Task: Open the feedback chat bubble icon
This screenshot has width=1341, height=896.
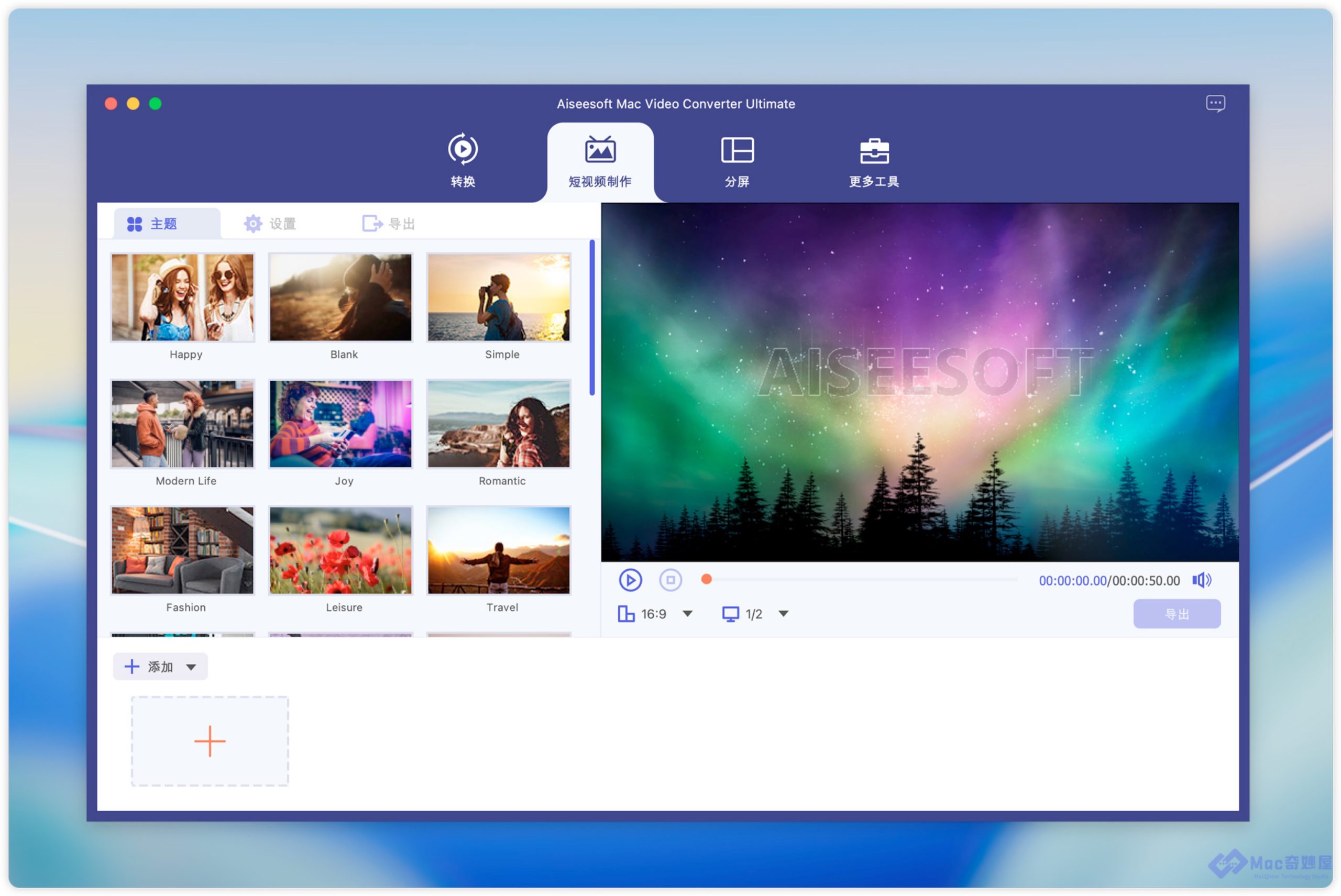Action: [x=1215, y=104]
